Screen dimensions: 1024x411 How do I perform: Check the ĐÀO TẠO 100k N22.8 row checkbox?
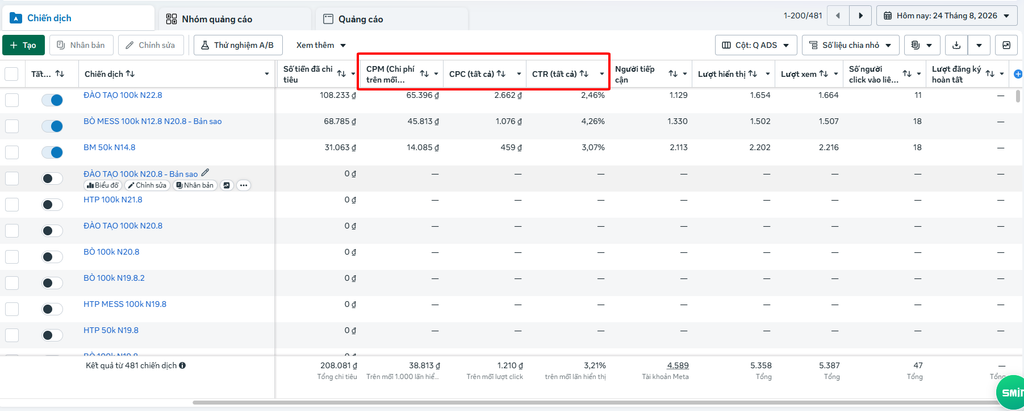pos(12,100)
